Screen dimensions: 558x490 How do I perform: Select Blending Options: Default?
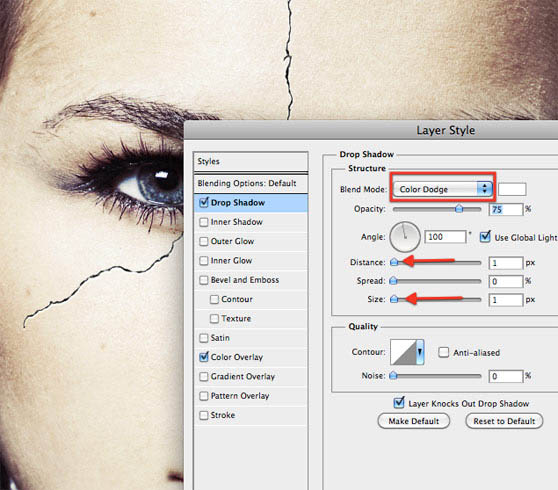[x=251, y=183]
